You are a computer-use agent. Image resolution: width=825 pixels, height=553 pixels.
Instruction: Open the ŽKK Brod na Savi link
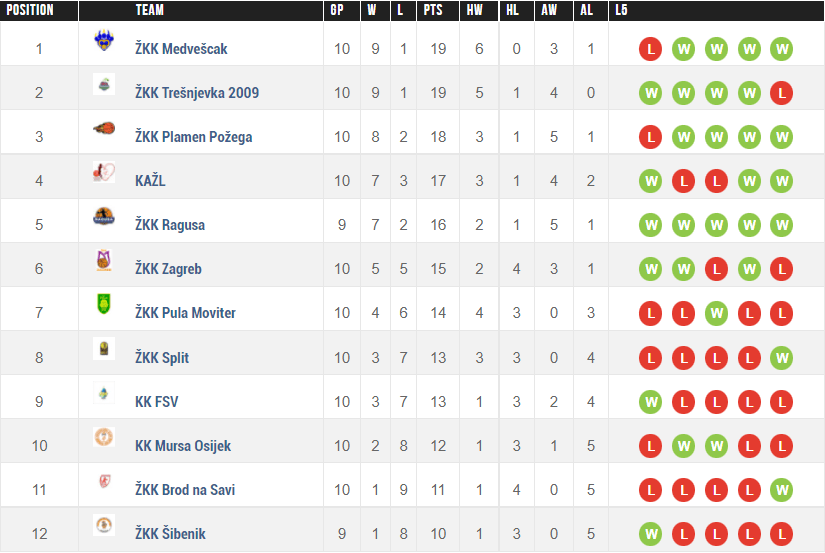click(185, 490)
